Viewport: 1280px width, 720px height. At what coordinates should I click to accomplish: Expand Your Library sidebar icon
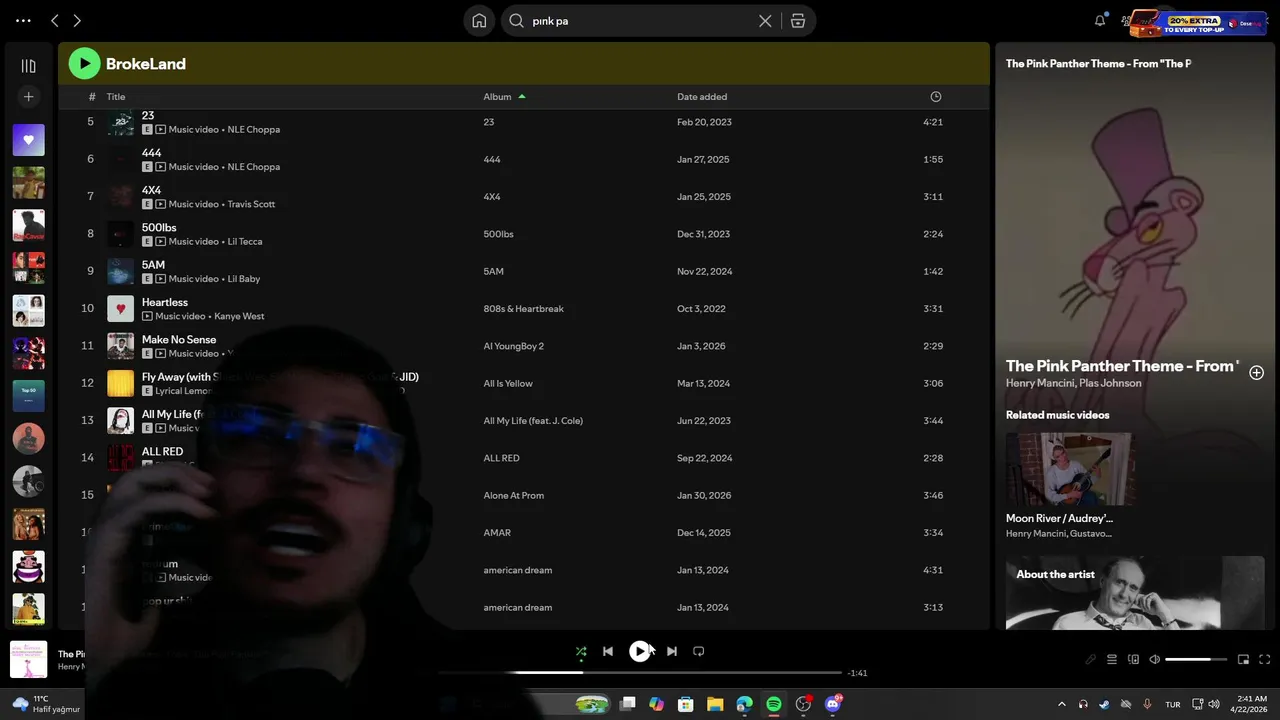28,66
